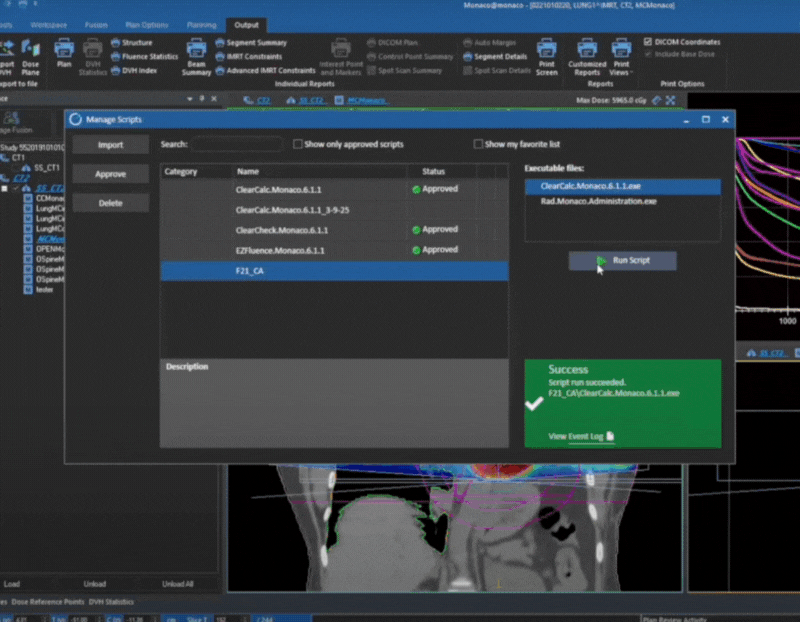800x622 pixels.
Task: Open the Output ribbon tab
Action: [246, 25]
